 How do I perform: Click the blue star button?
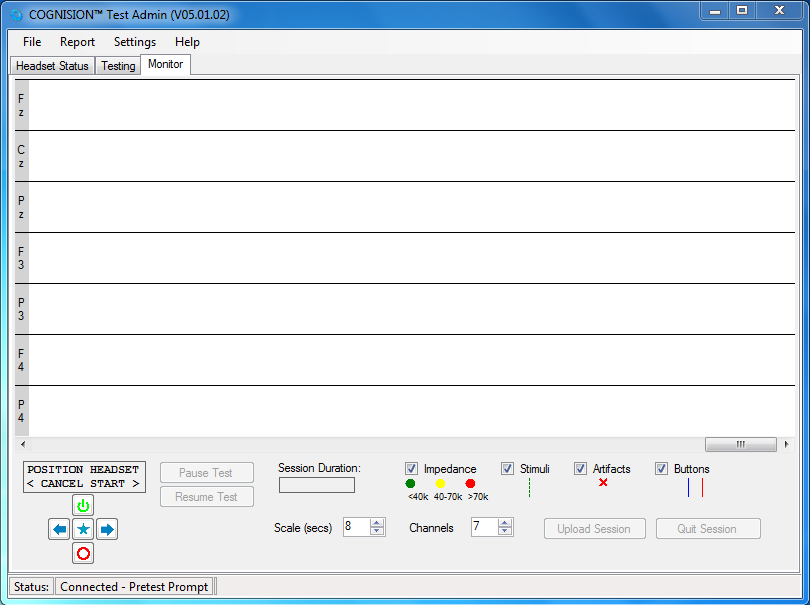pos(83,530)
